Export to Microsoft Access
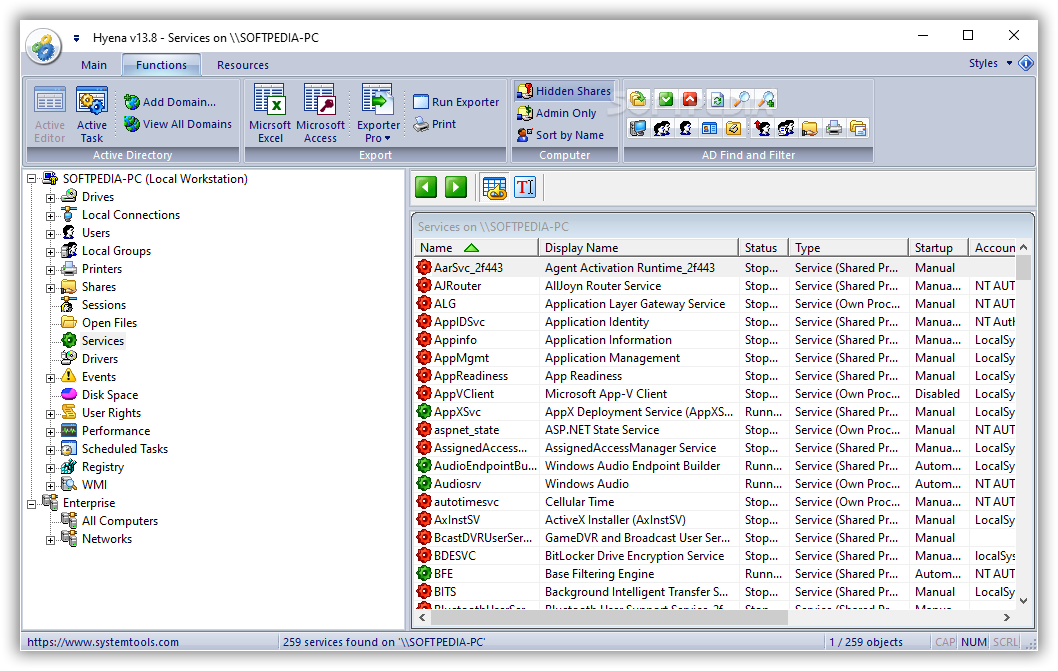 tap(320, 114)
